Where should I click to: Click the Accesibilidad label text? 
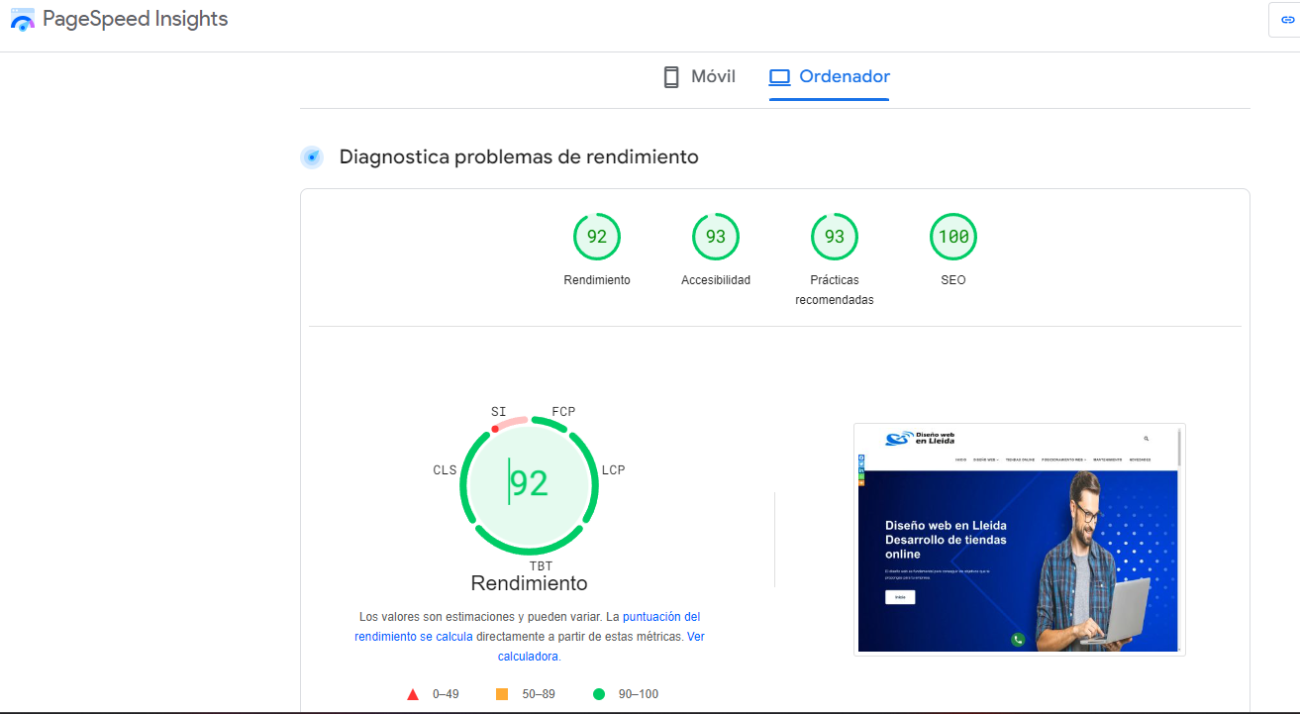716,280
